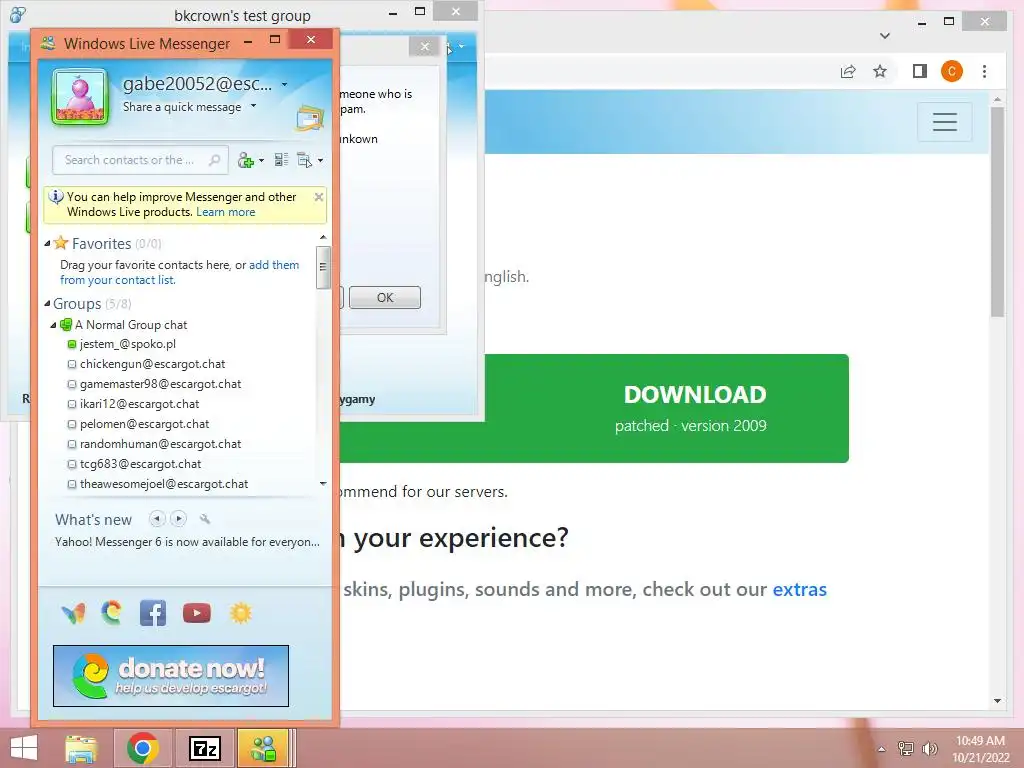Click the Messenger taskbar icon
This screenshot has height=768, width=1024.
coord(264,748)
